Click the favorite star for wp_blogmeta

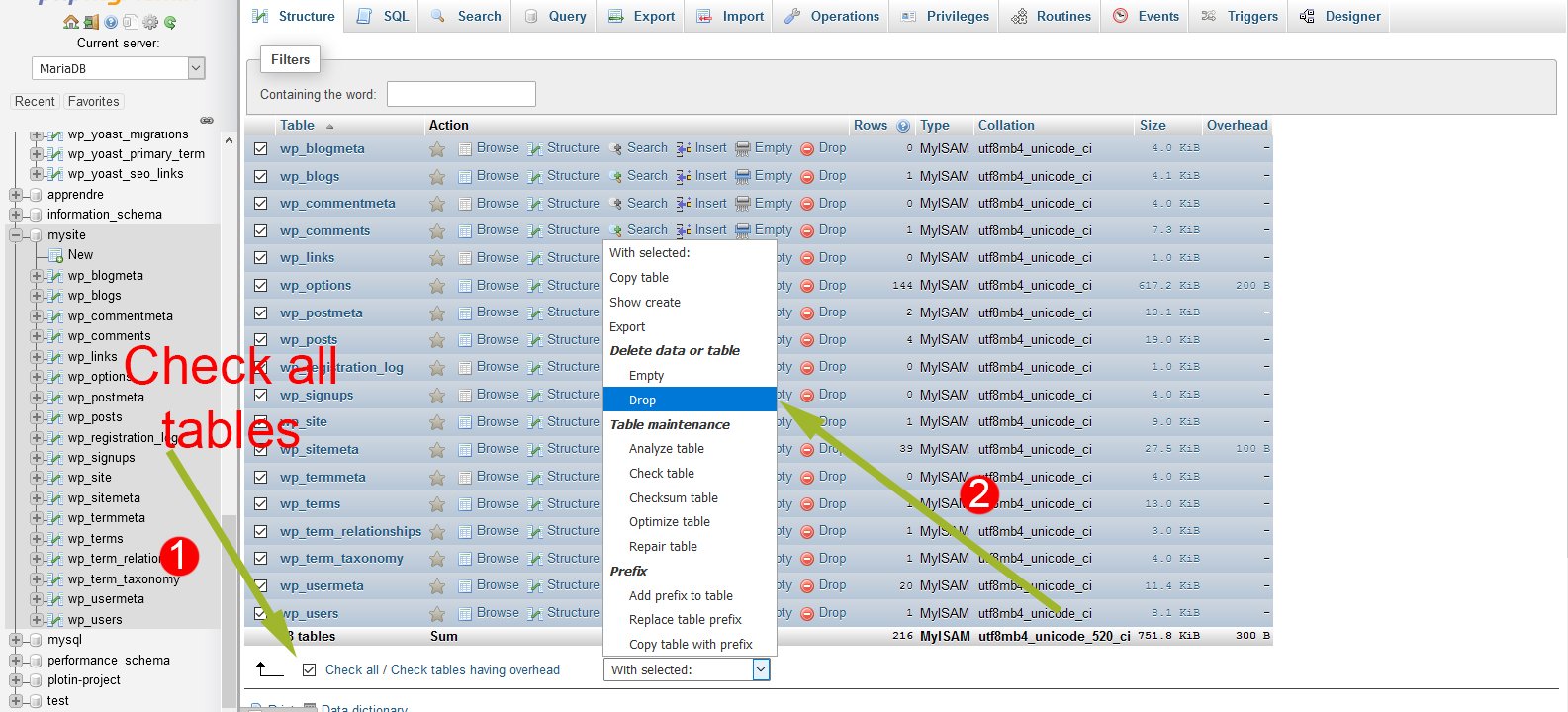(x=436, y=149)
